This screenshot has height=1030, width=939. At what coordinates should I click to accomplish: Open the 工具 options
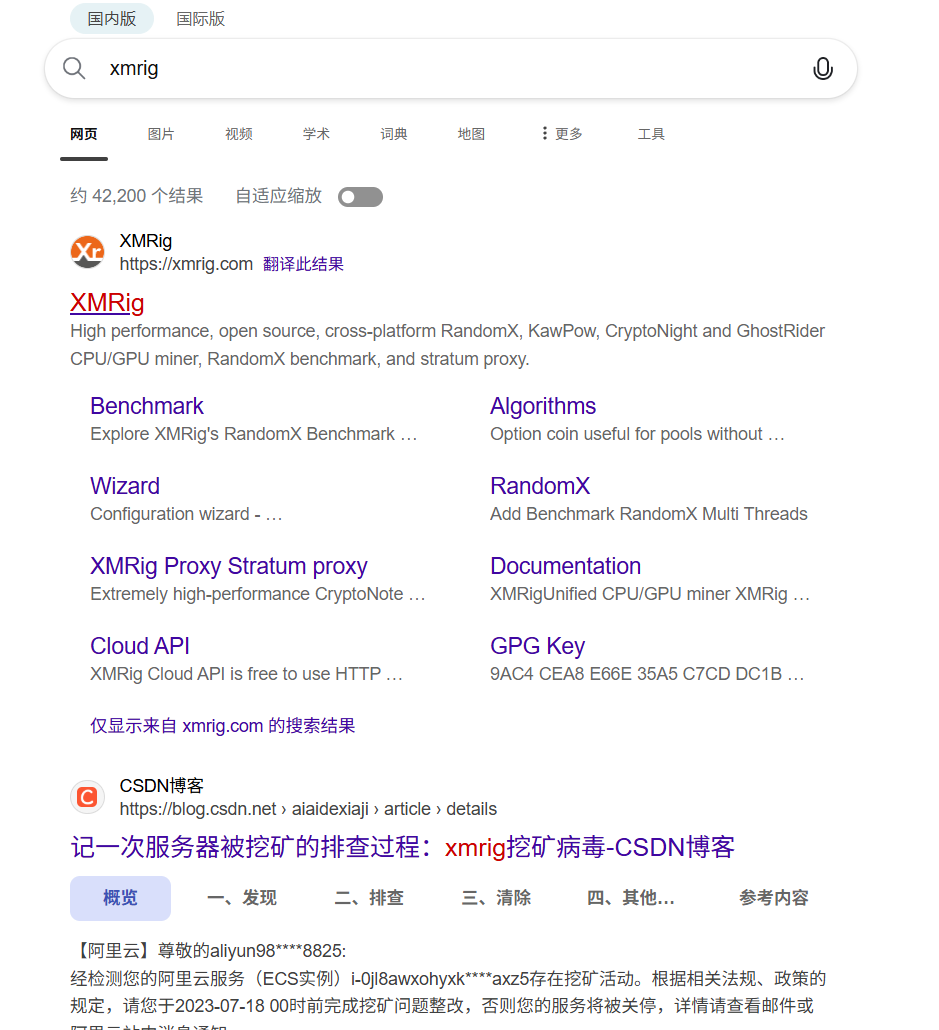[651, 134]
